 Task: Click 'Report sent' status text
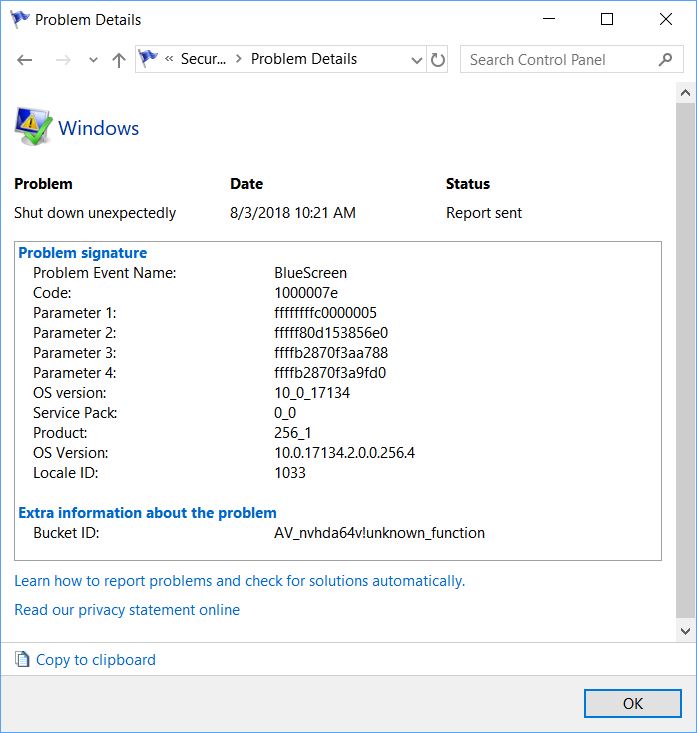(484, 213)
